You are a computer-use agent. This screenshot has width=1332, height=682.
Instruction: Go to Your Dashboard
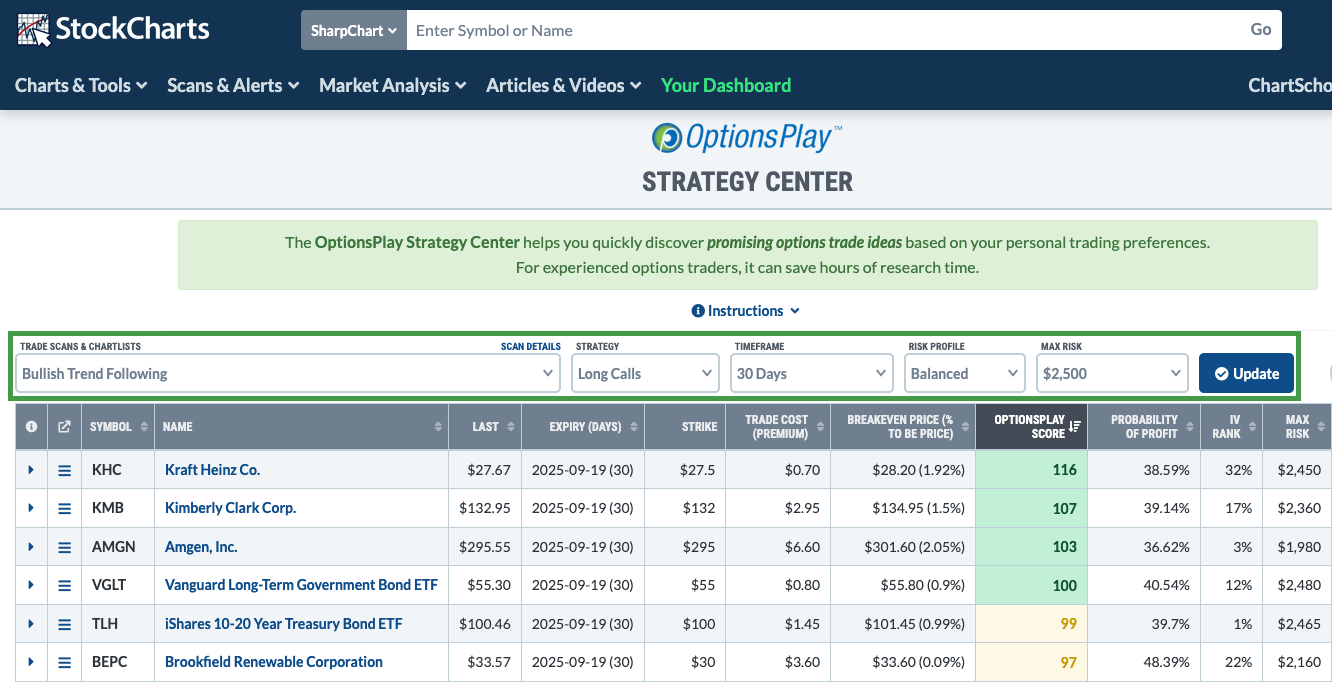pyautogui.click(x=726, y=86)
